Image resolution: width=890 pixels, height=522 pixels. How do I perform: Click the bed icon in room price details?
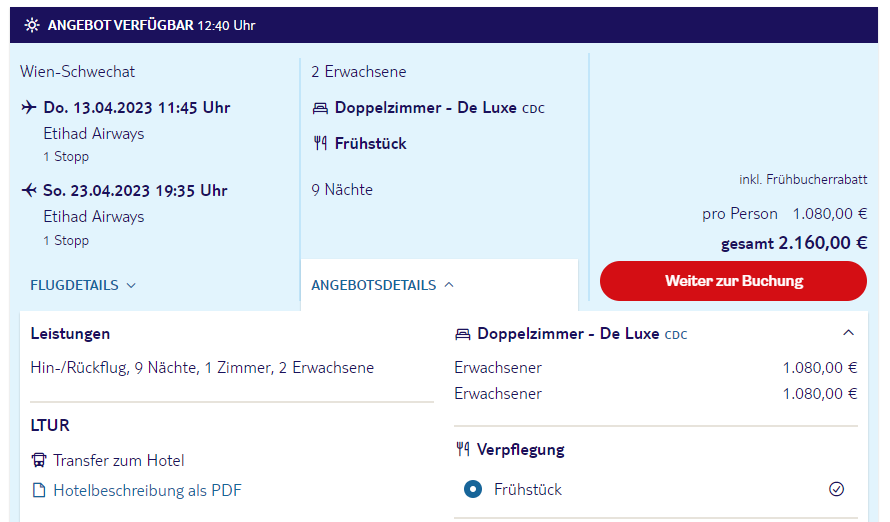pyautogui.click(x=463, y=334)
